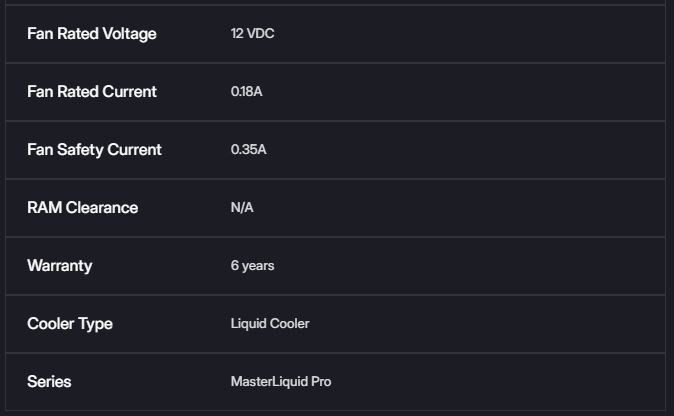Click the Fan Rated Current label
Image resolution: width=674 pixels, height=416 pixels.
(92, 92)
